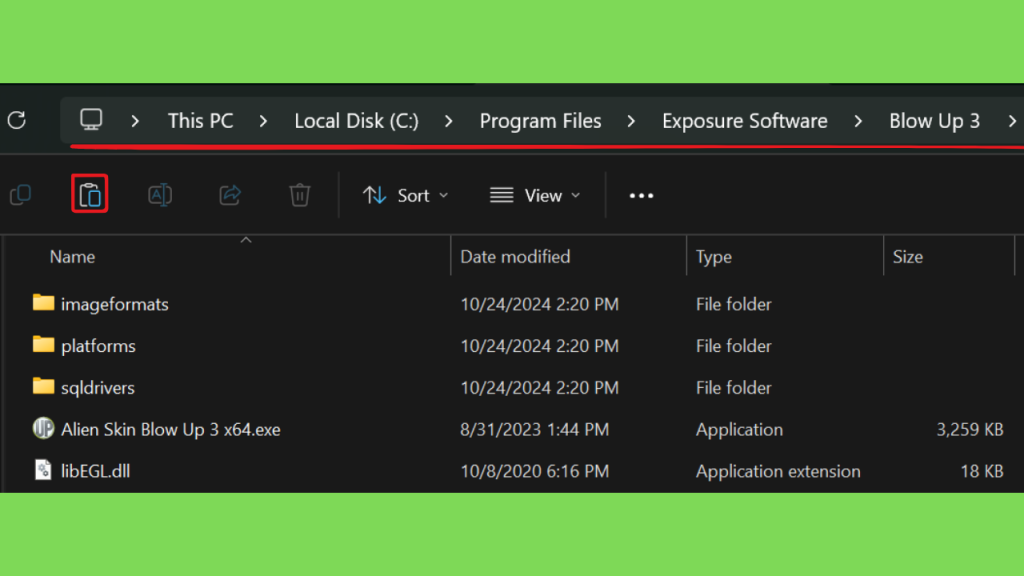Expand chevron after the PC icon
Image resolution: width=1024 pixels, height=576 pixels.
point(135,121)
